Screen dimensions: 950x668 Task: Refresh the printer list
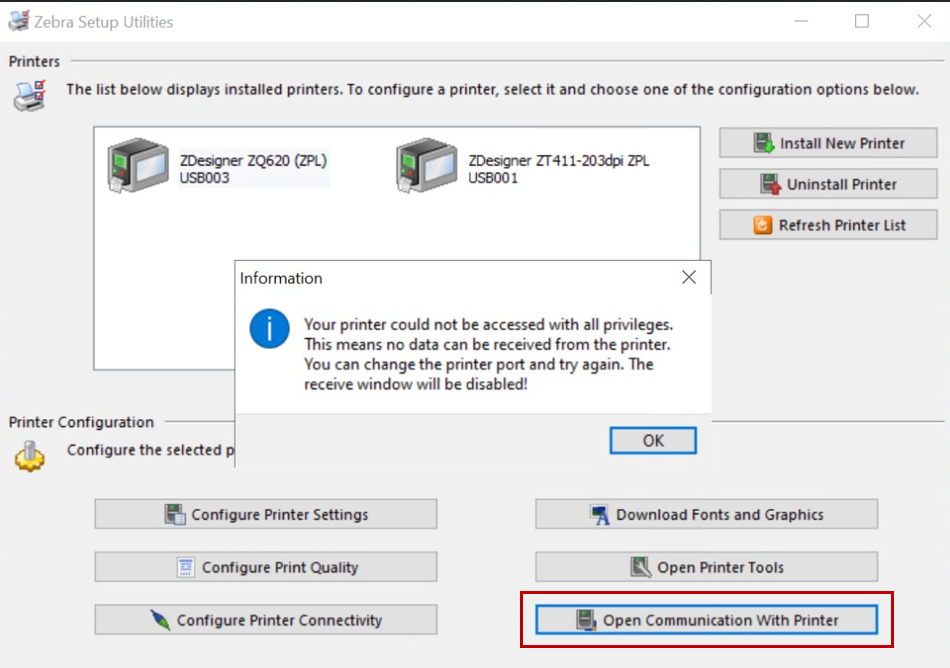tap(828, 225)
